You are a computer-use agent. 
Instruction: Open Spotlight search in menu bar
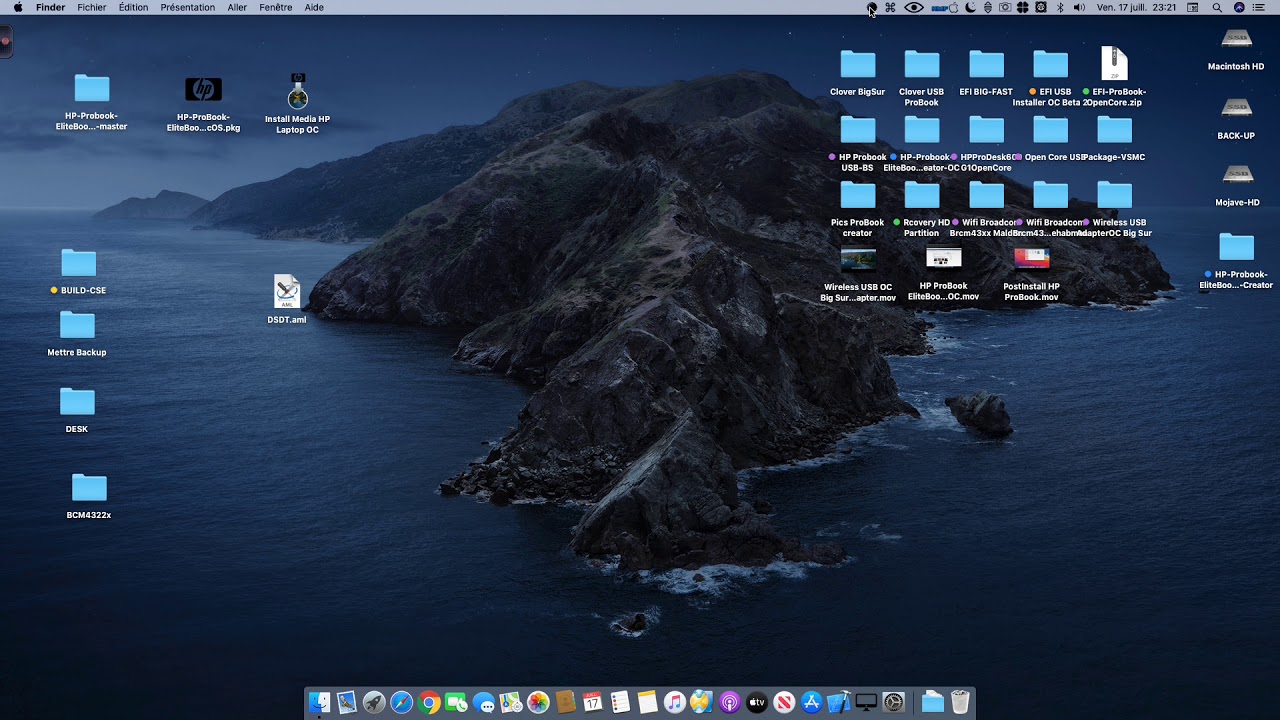coord(1217,7)
